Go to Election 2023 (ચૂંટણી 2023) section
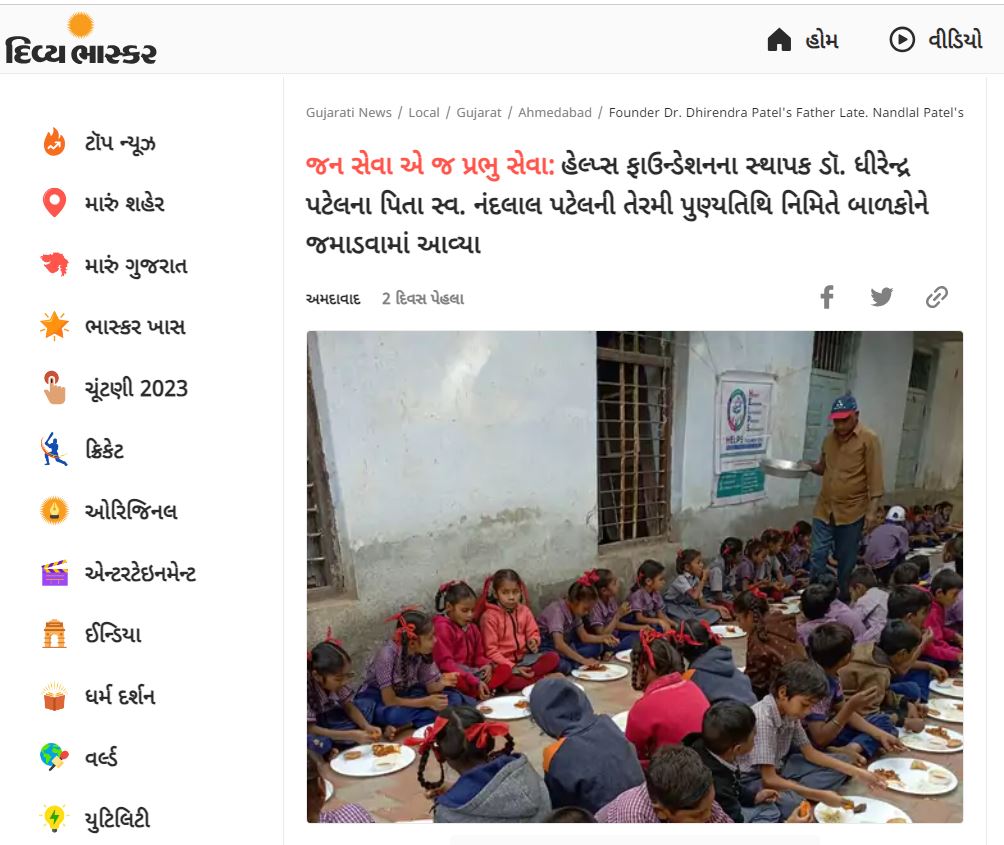Screen dimensions: 1004x845 click(115, 388)
